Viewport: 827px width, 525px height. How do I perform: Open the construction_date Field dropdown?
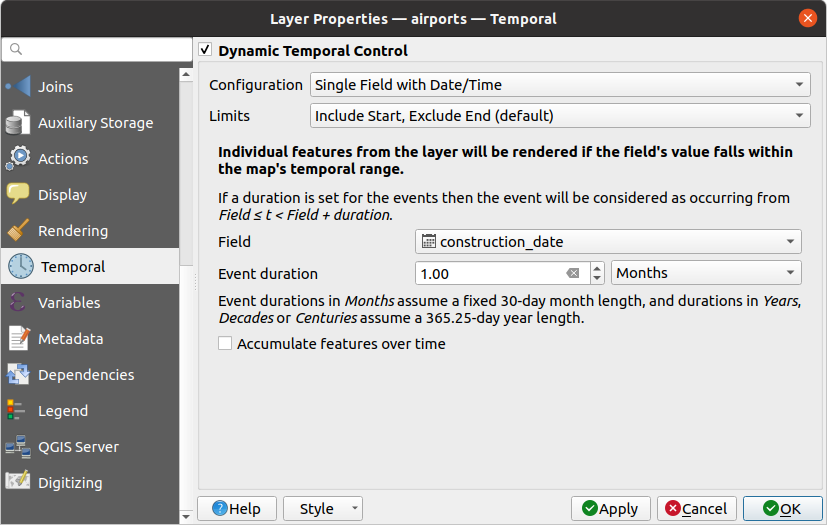click(x=607, y=241)
